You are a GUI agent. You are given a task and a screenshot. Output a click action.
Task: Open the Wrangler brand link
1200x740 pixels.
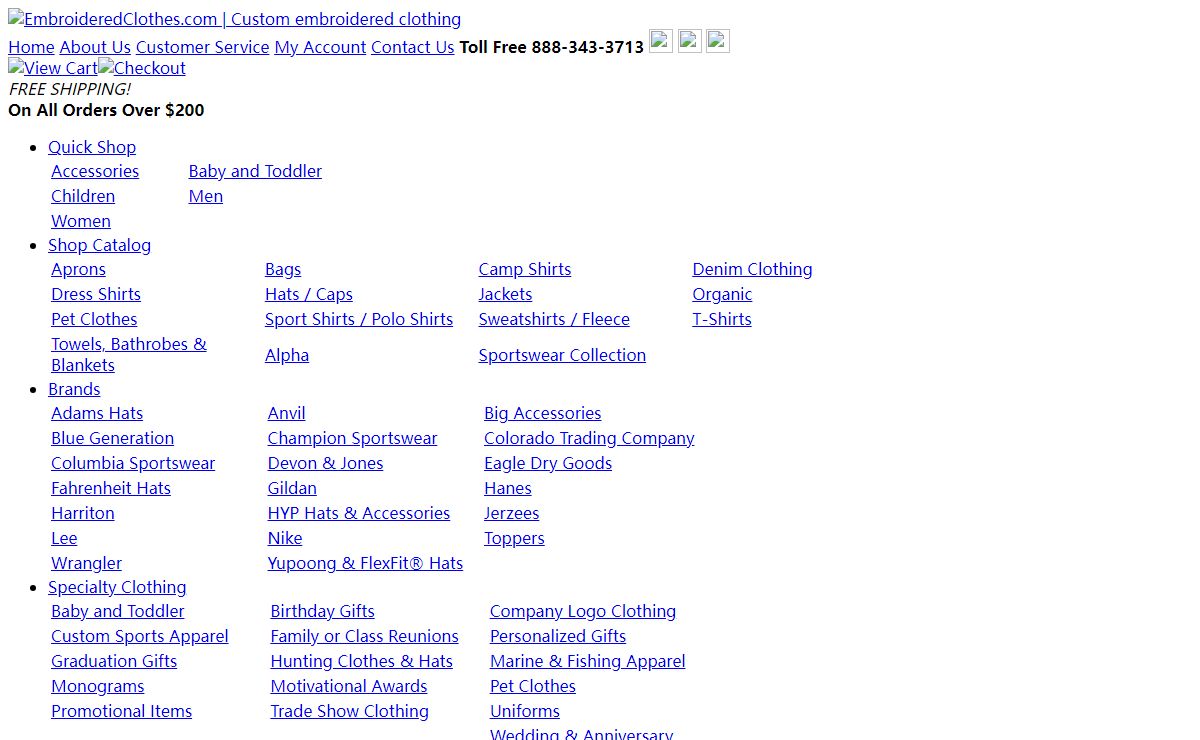(x=87, y=563)
